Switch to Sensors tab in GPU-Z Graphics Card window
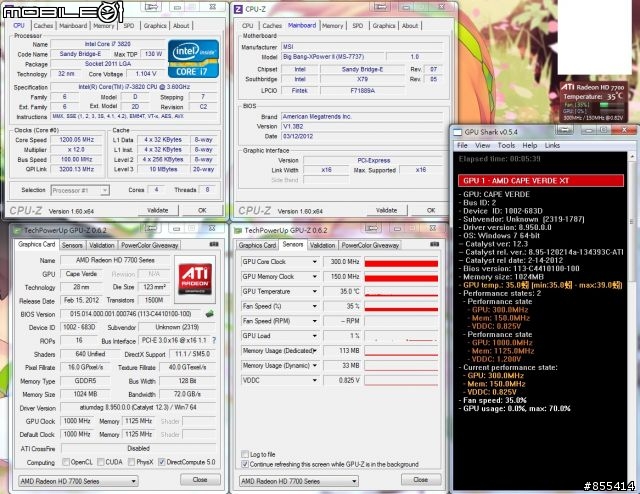 [72, 245]
